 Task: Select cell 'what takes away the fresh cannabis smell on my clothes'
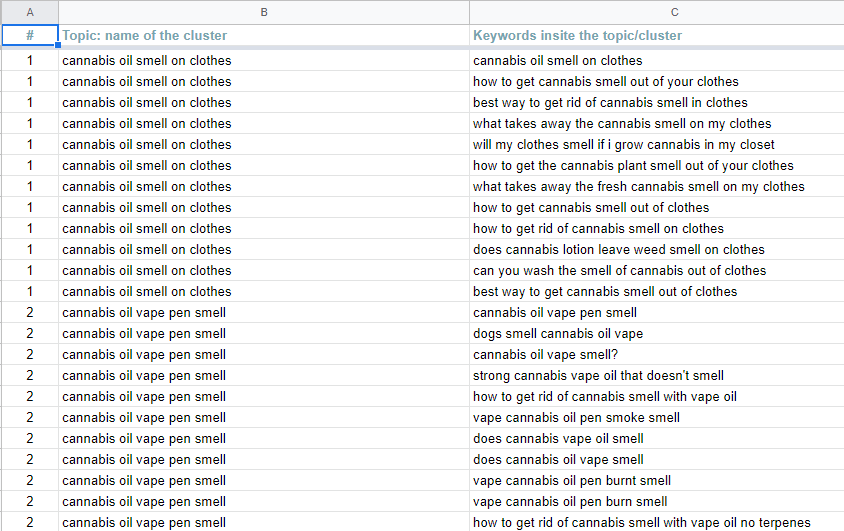(x=657, y=186)
